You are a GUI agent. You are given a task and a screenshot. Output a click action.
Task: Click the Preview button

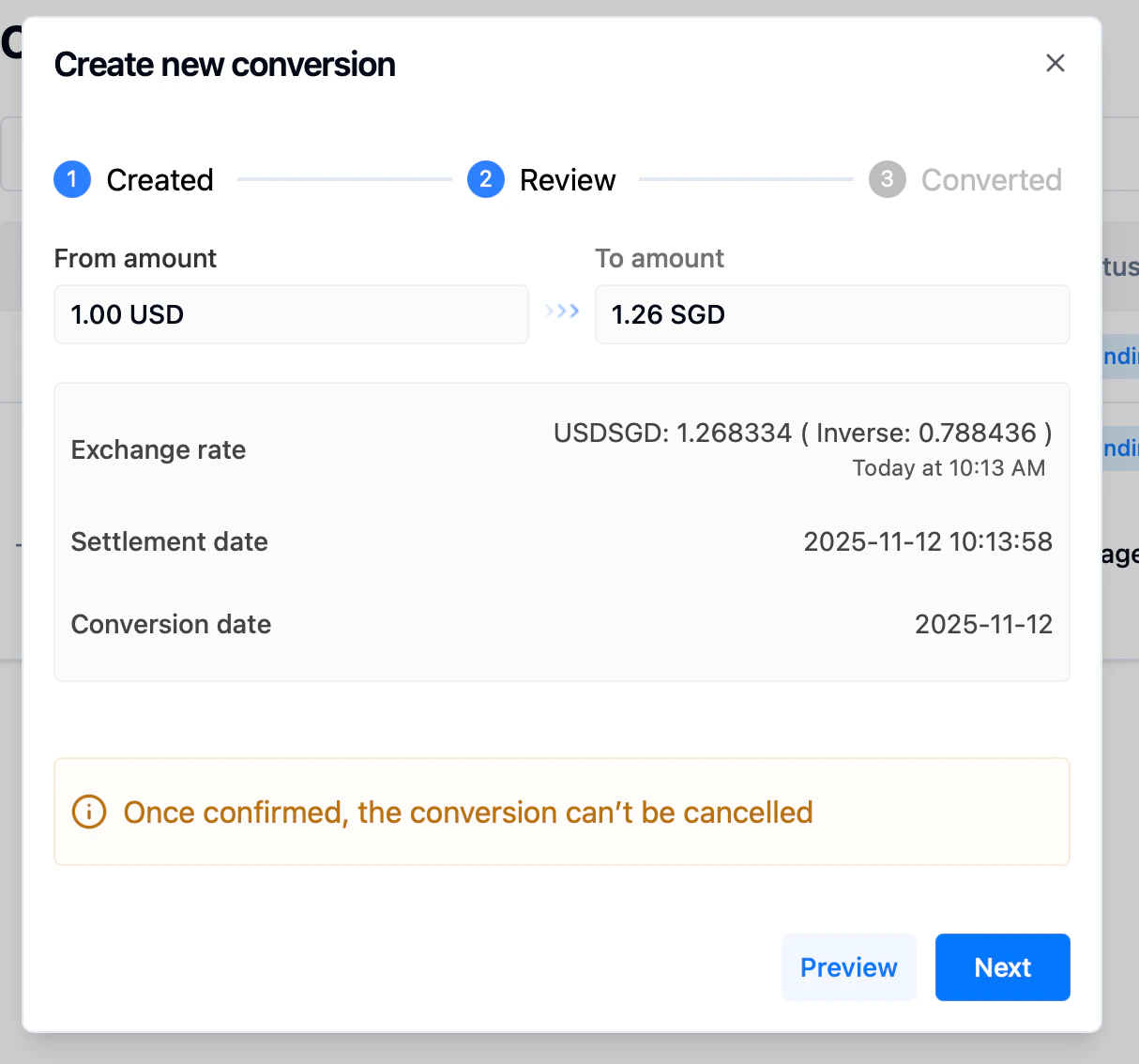848,967
